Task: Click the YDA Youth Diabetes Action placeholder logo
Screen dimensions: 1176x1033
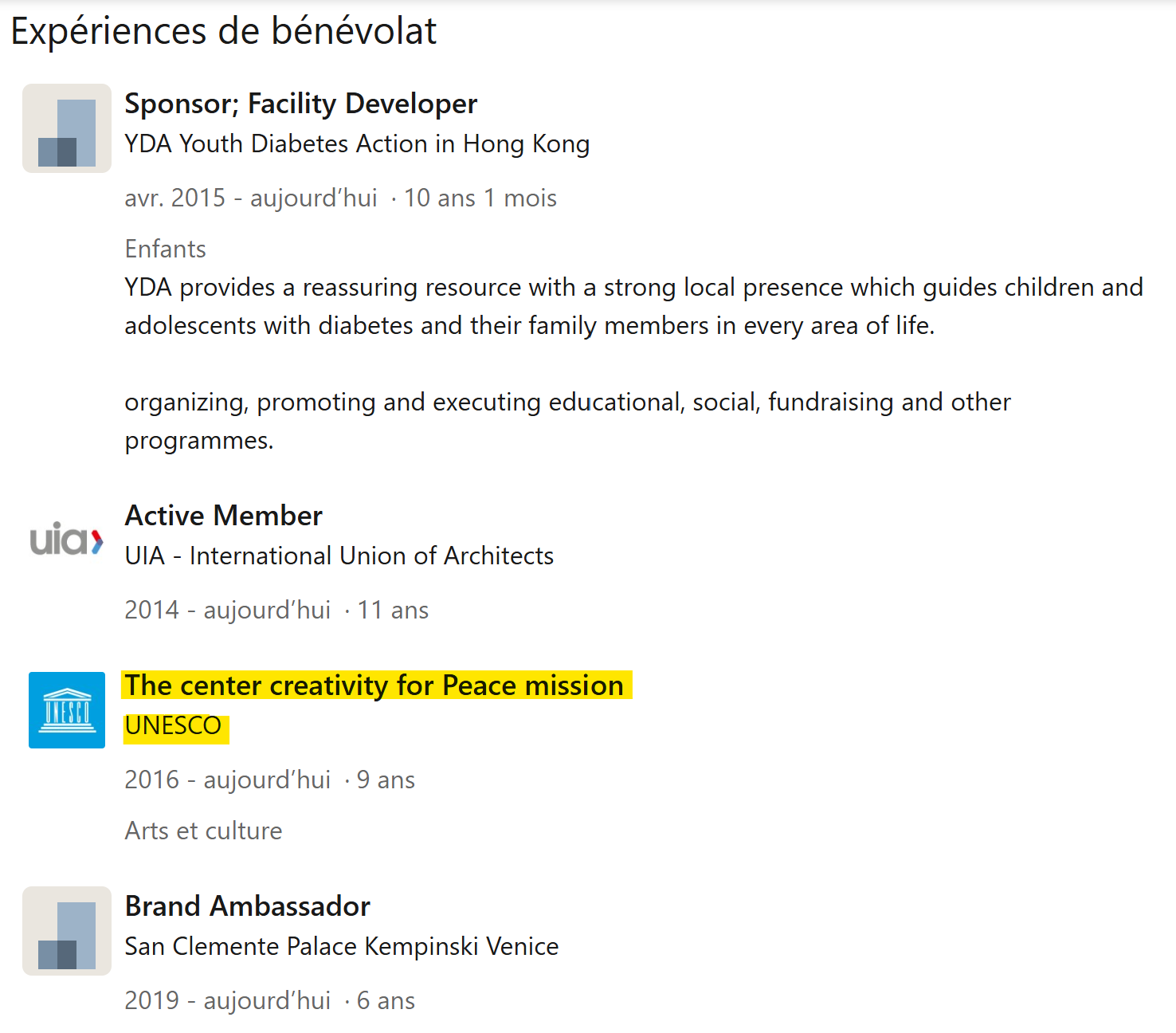Action: pos(67,128)
